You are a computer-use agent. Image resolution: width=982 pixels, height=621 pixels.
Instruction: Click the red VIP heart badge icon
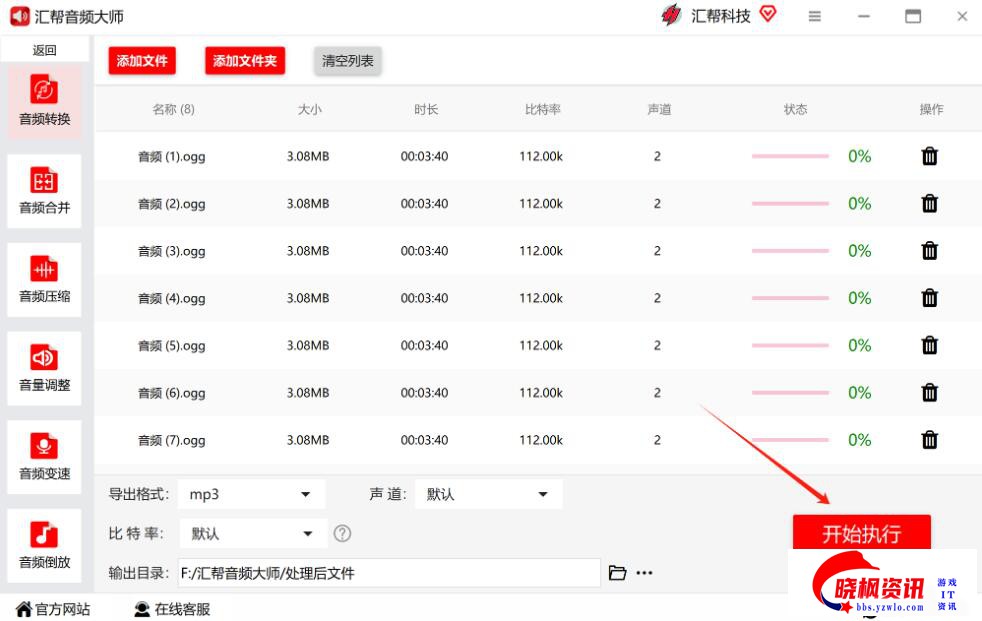pyautogui.click(x=768, y=14)
